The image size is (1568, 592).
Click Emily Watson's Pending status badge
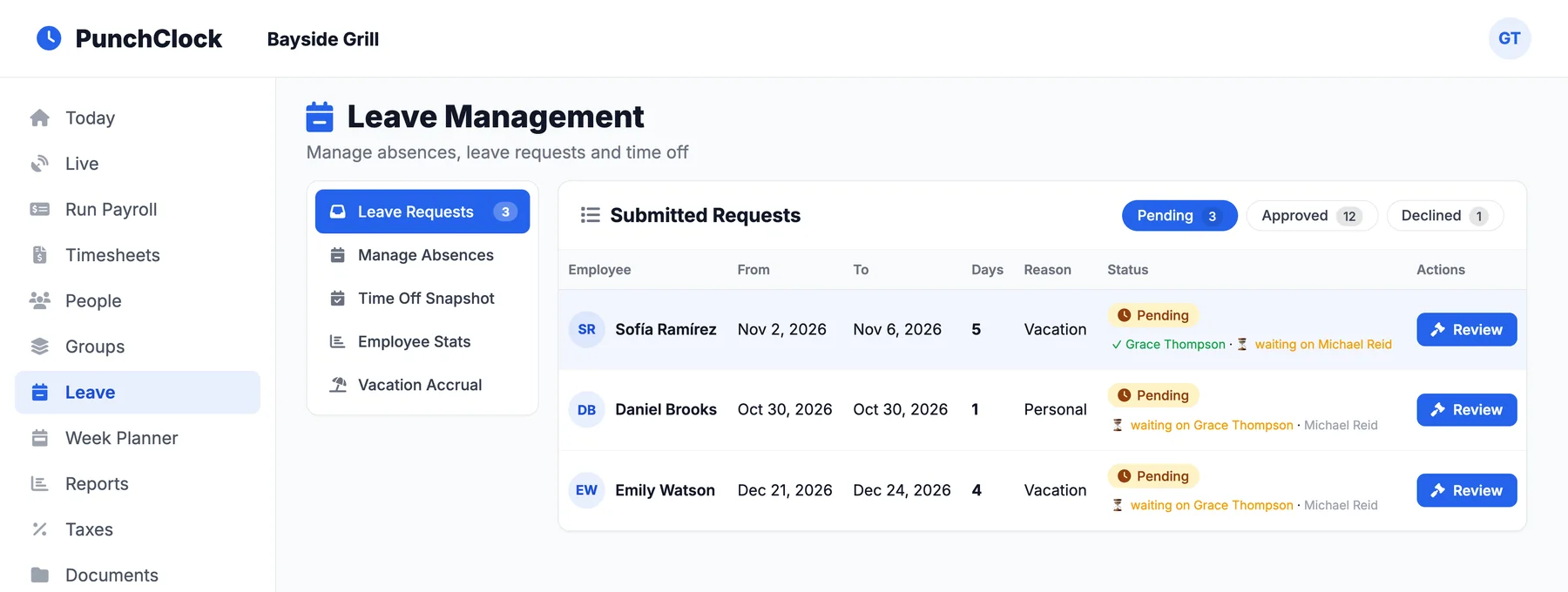click(x=1153, y=476)
